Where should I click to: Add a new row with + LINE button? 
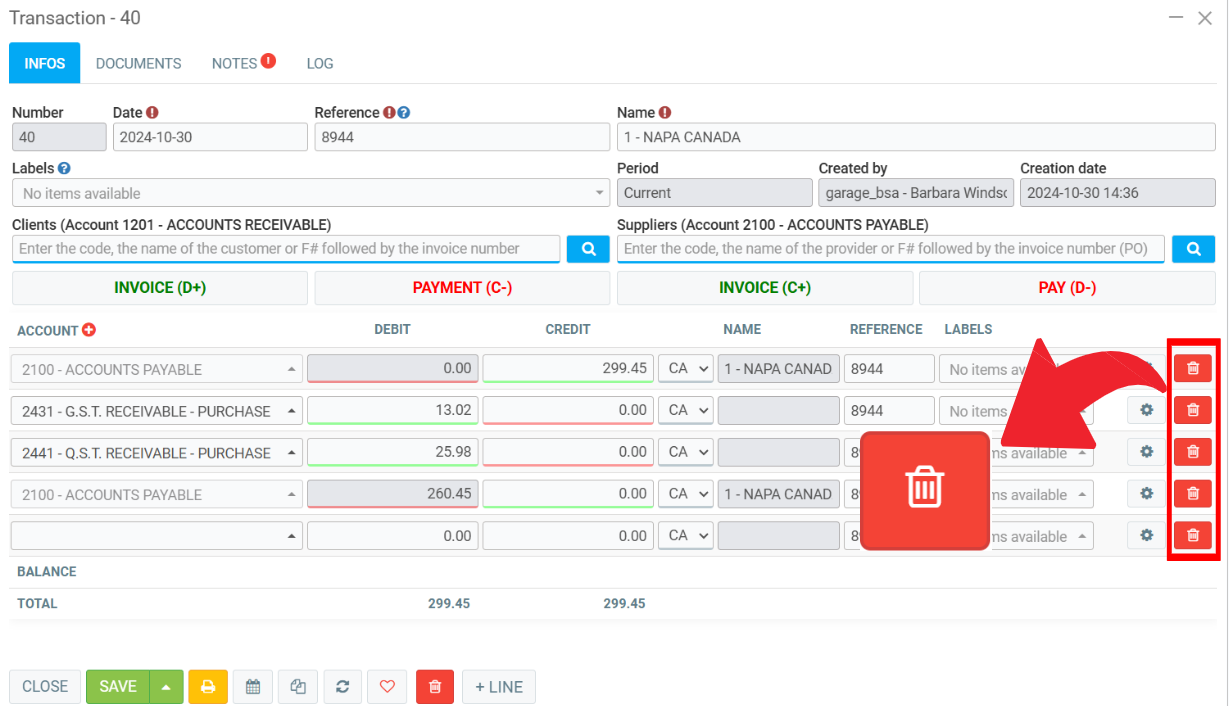(x=499, y=687)
